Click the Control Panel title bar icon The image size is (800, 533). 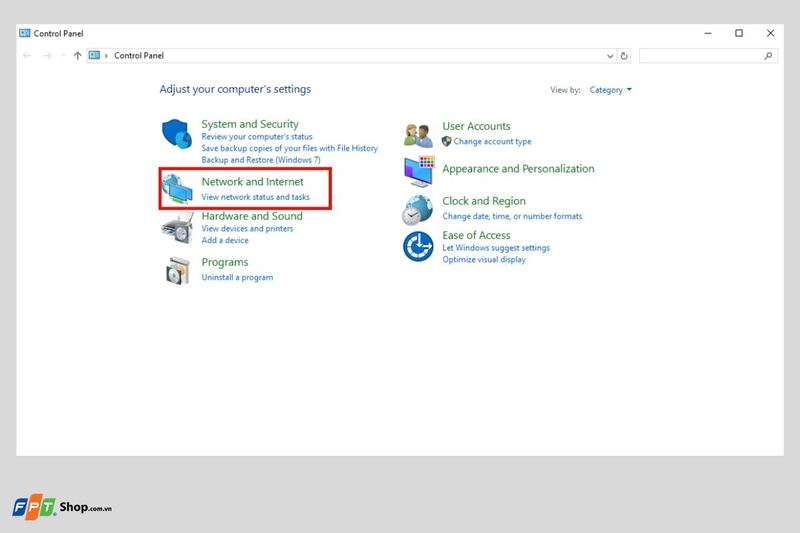24,33
